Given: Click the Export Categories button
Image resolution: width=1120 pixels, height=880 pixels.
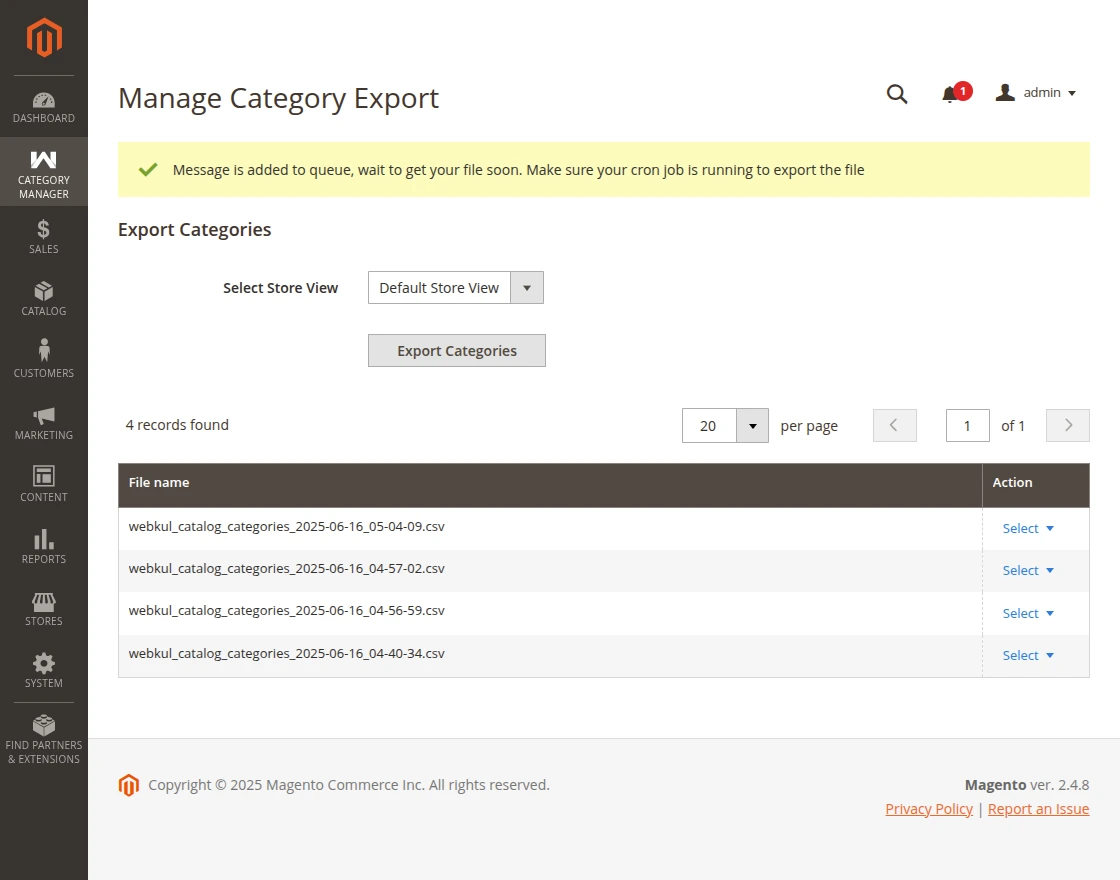Looking at the screenshot, I should [x=456, y=350].
